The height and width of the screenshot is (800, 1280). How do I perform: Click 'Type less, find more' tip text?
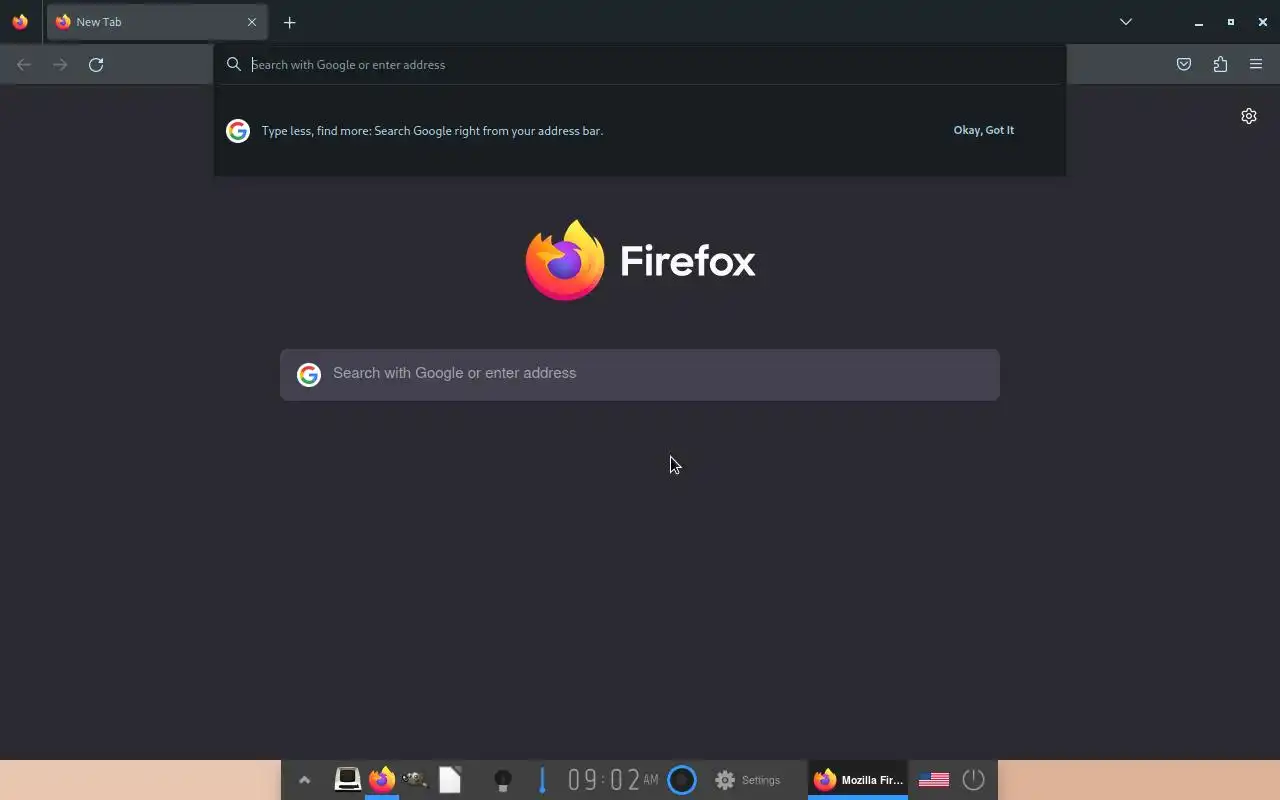[x=432, y=131]
